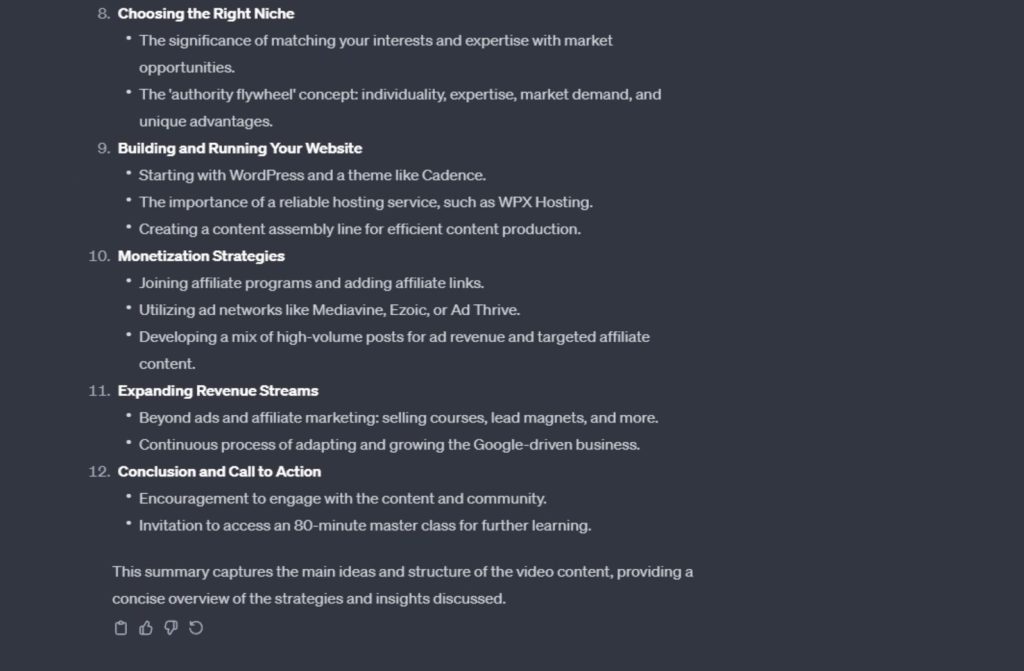The height and width of the screenshot is (671, 1024).
Task: Click the bullet about Google-driven business growth
Action: coord(389,445)
